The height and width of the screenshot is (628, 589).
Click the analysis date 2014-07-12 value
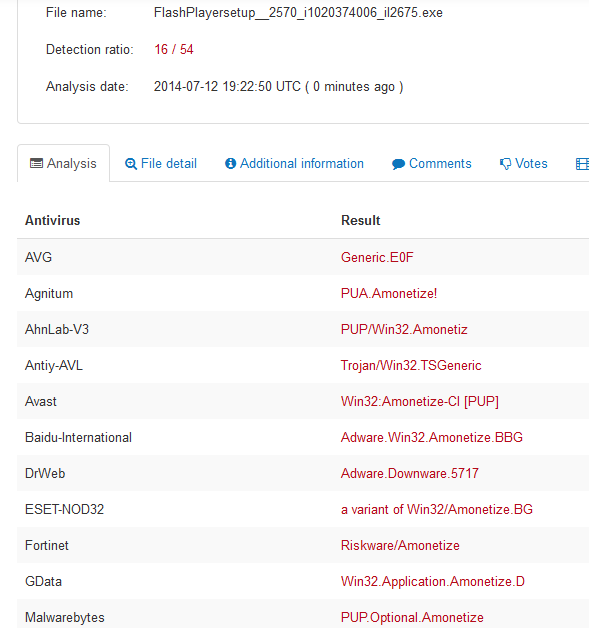278,87
